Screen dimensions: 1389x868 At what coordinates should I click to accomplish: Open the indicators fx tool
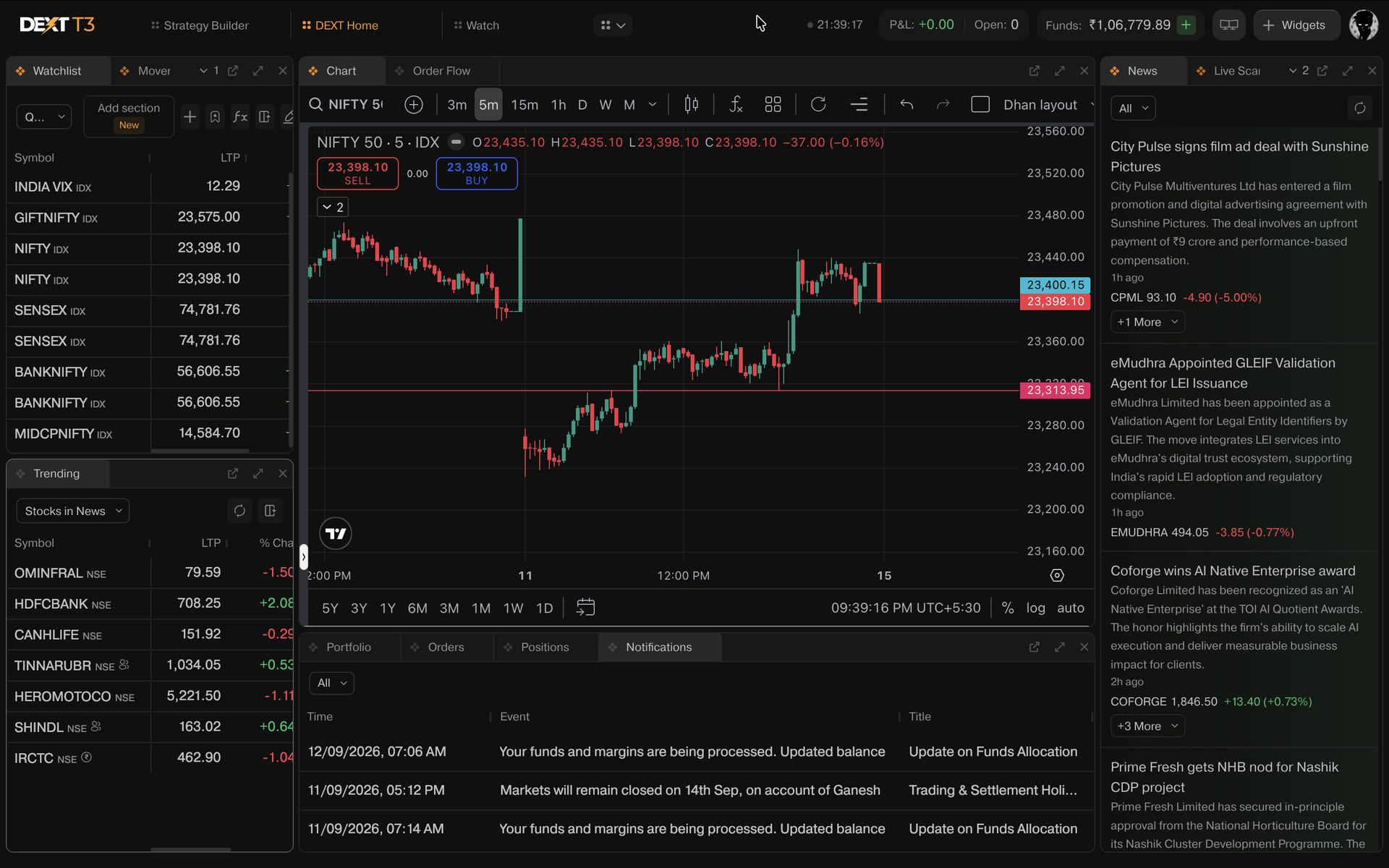click(x=736, y=105)
